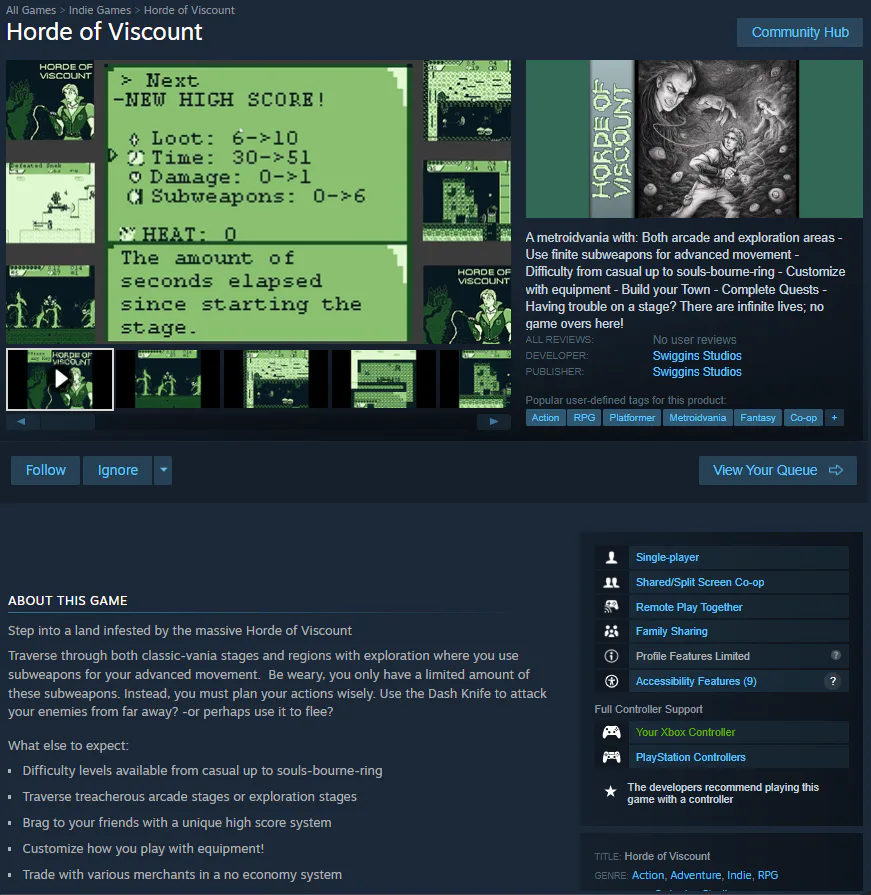Select the third screenshot thumbnail in strip
This screenshot has height=895, width=871.
[276, 379]
